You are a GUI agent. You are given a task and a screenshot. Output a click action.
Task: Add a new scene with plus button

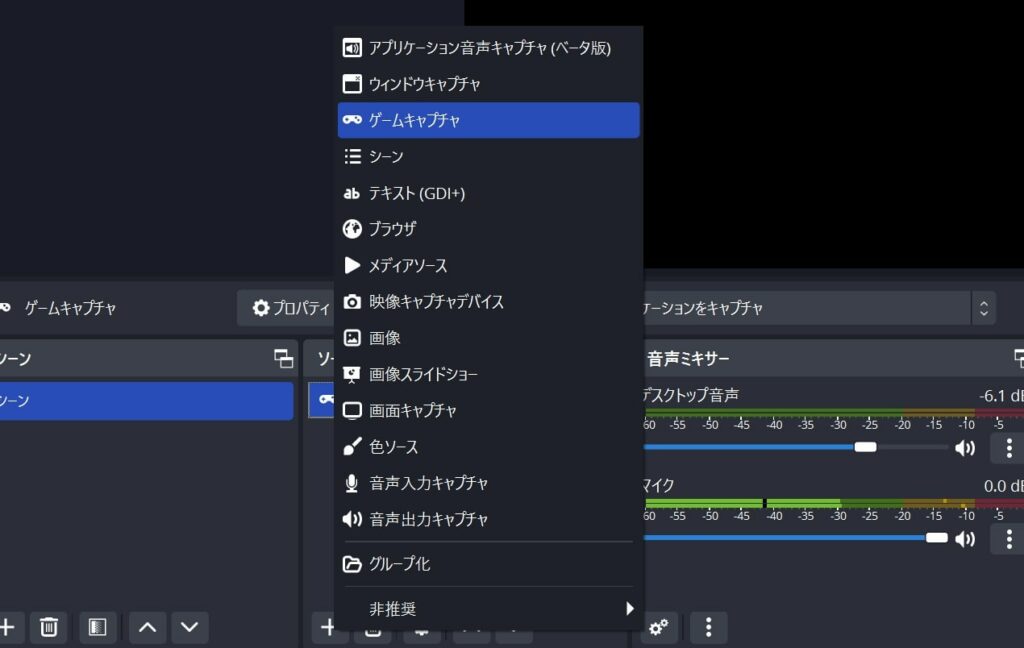pyautogui.click(x=8, y=627)
